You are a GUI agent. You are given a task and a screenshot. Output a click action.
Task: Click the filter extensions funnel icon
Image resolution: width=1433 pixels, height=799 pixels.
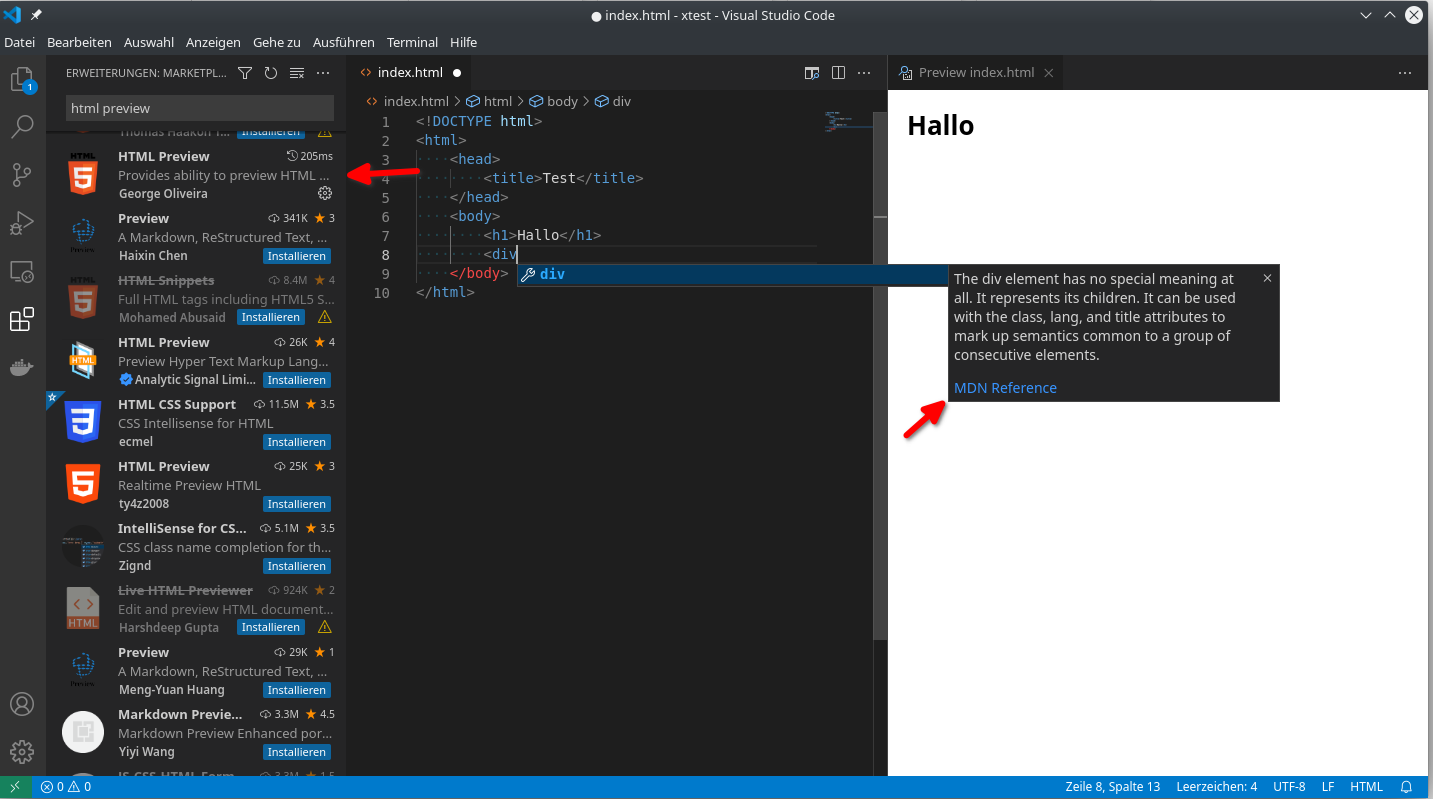pos(245,73)
